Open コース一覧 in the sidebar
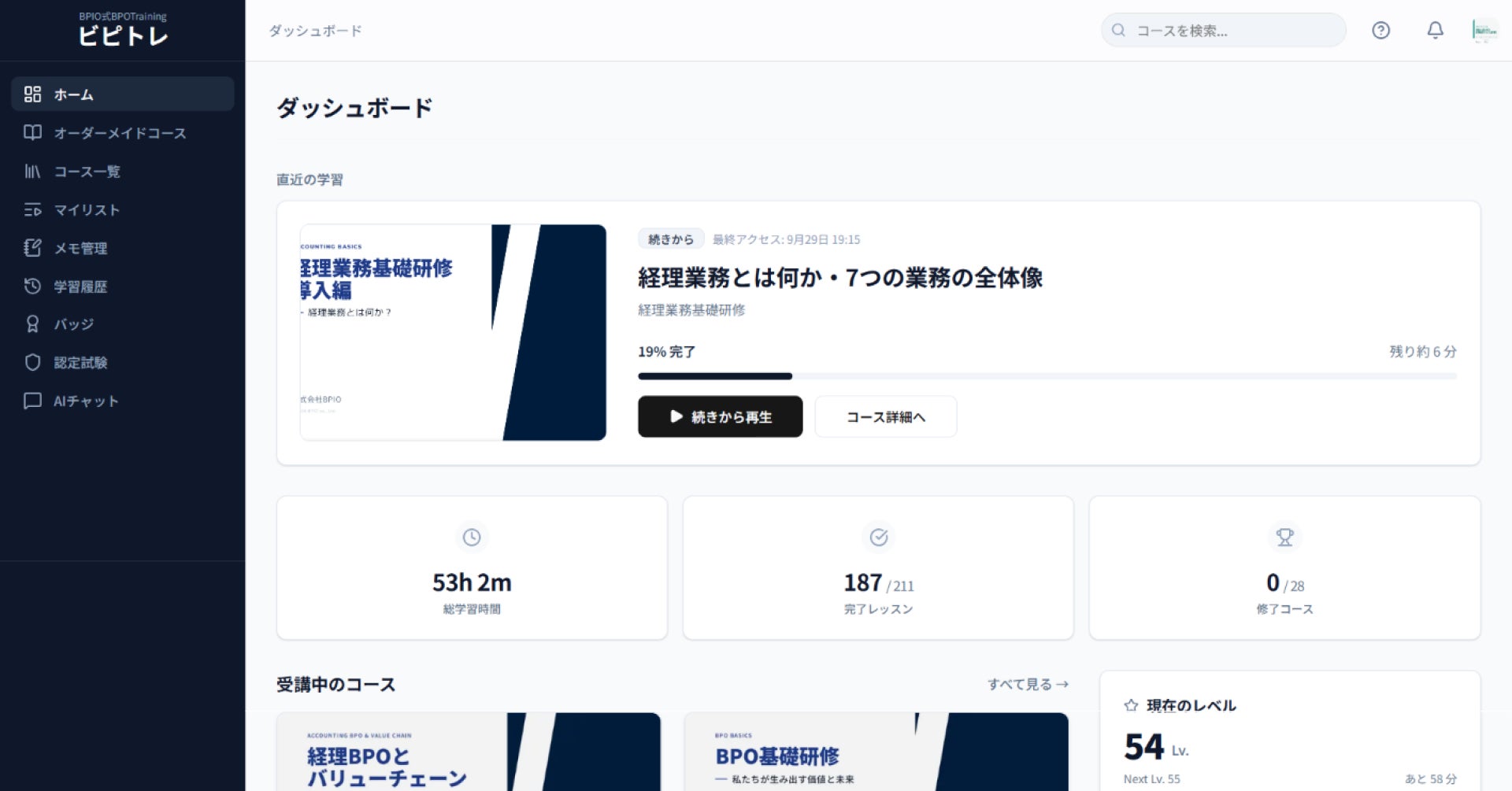This screenshot has height=791, width=1512. pos(122,171)
